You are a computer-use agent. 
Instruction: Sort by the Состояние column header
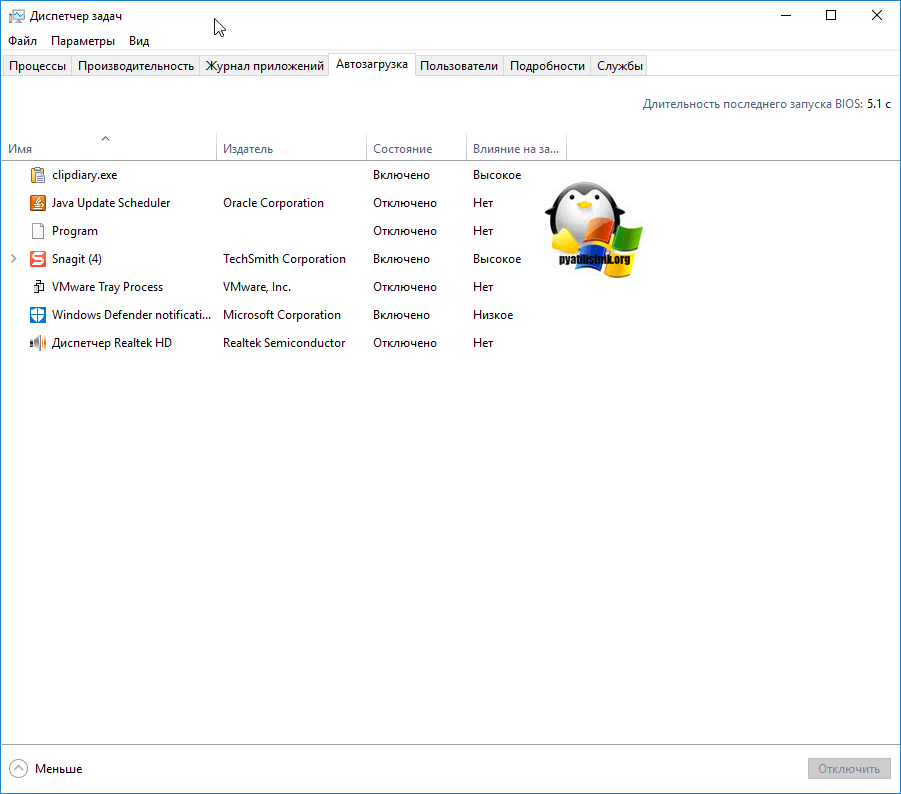click(402, 149)
